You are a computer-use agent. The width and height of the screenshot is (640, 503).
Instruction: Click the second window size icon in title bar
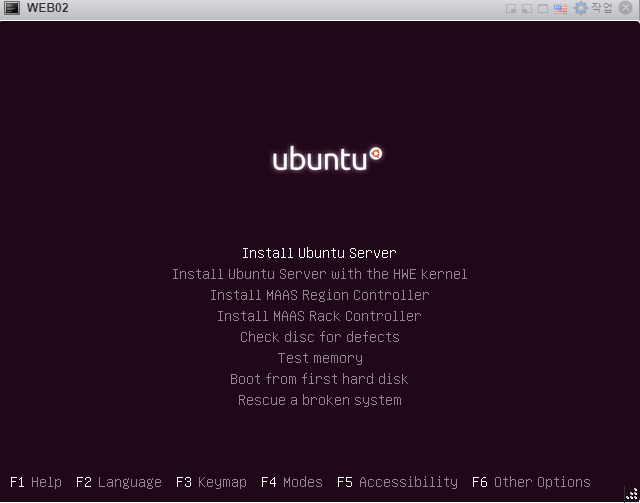(527, 9)
